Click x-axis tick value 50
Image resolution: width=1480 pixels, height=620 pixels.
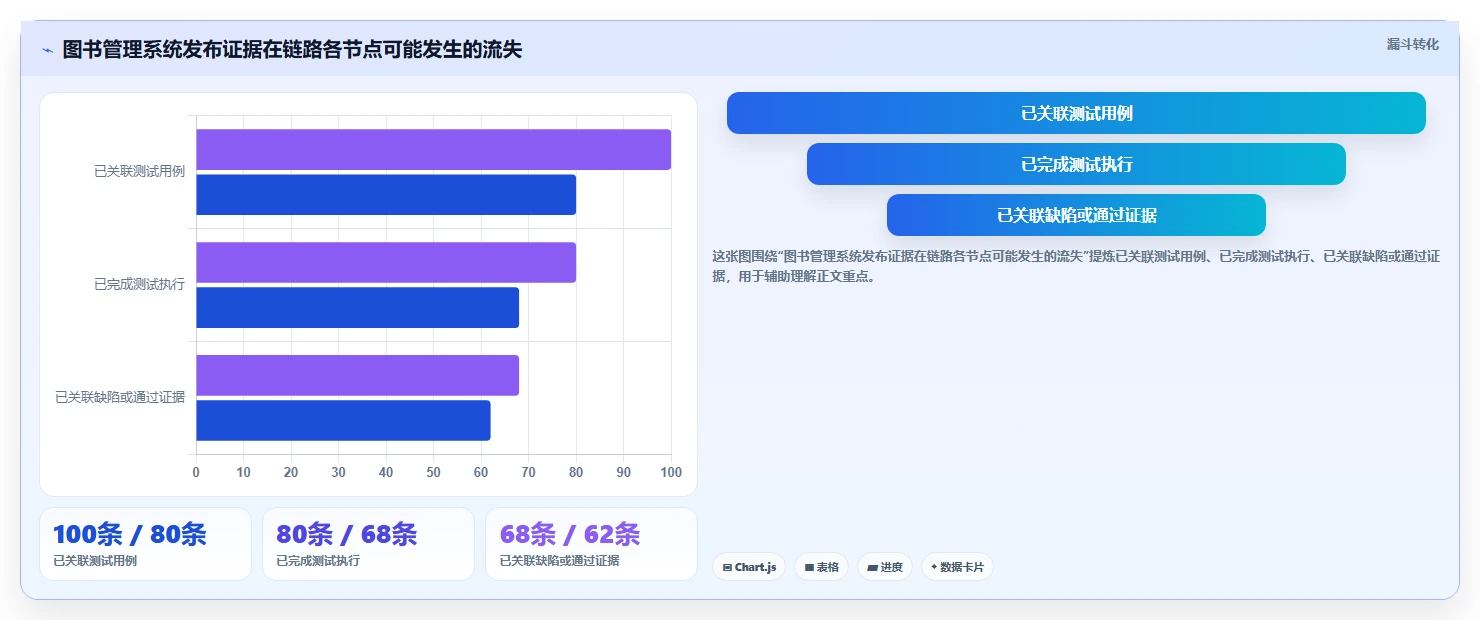433,472
